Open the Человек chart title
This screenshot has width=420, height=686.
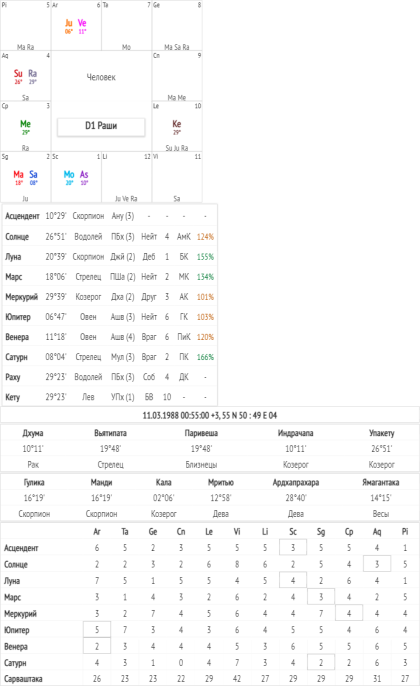(x=101, y=77)
